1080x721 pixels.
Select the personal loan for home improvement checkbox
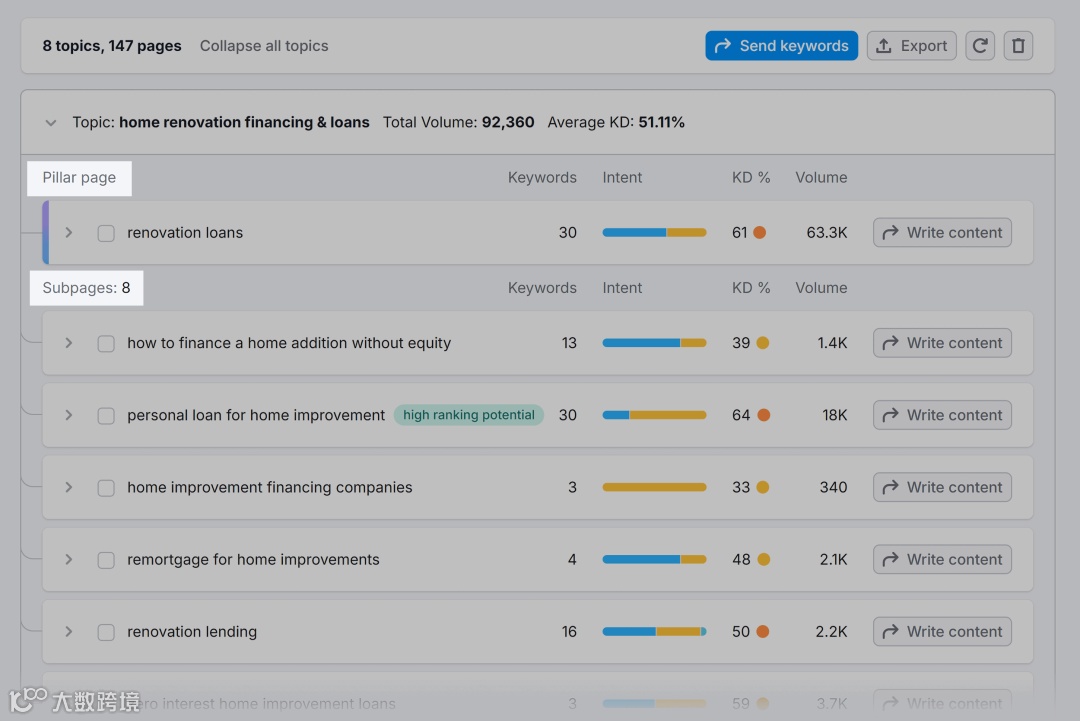(x=106, y=416)
